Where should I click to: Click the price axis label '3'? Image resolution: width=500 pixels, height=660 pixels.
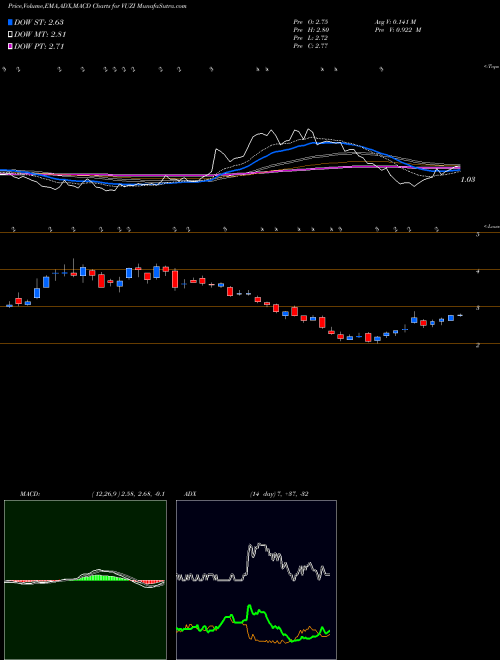point(478,309)
